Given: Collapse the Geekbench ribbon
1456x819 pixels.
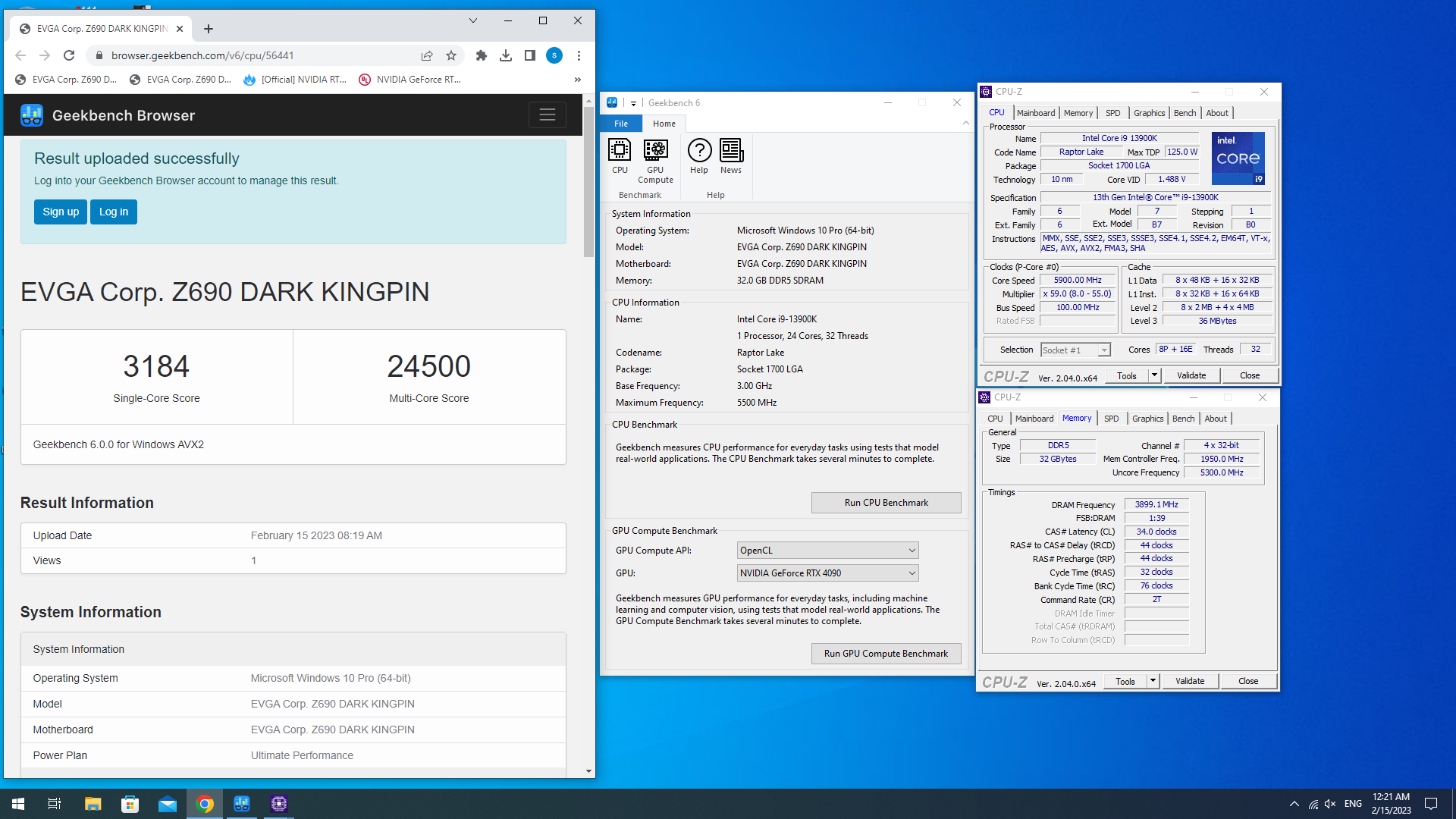Looking at the screenshot, I should (x=966, y=123).
